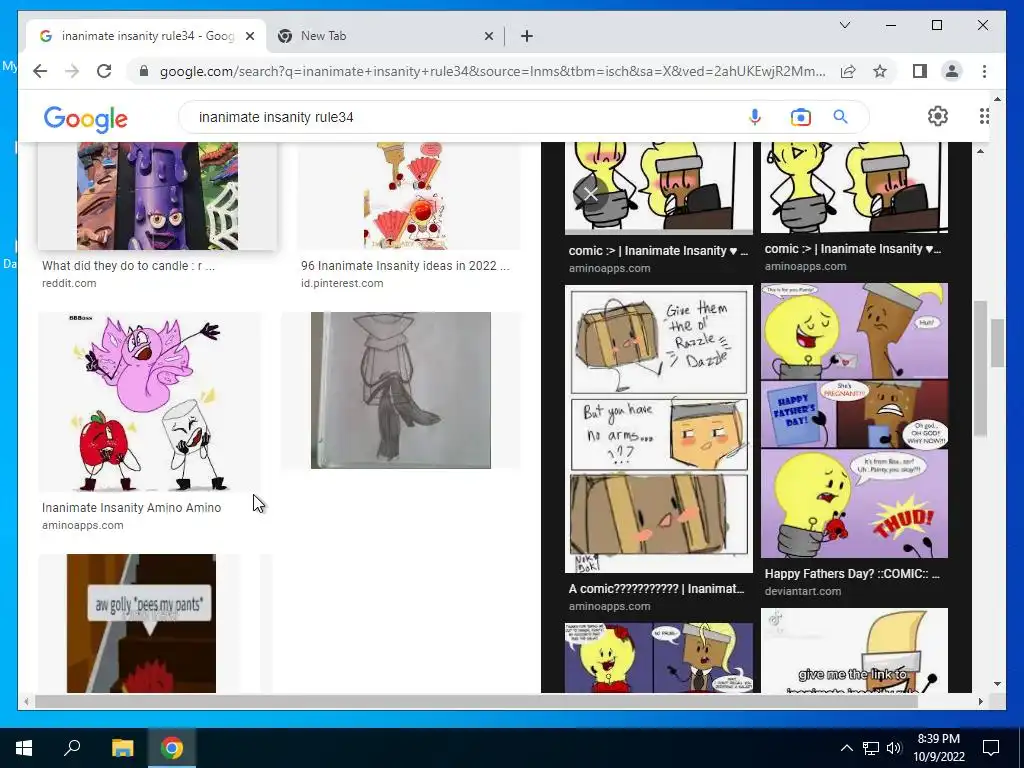Open 'Happy Fathers Day? ::COMIC::' link
Viewport: 1024px width, 768px height.
(x=852, y=574)
